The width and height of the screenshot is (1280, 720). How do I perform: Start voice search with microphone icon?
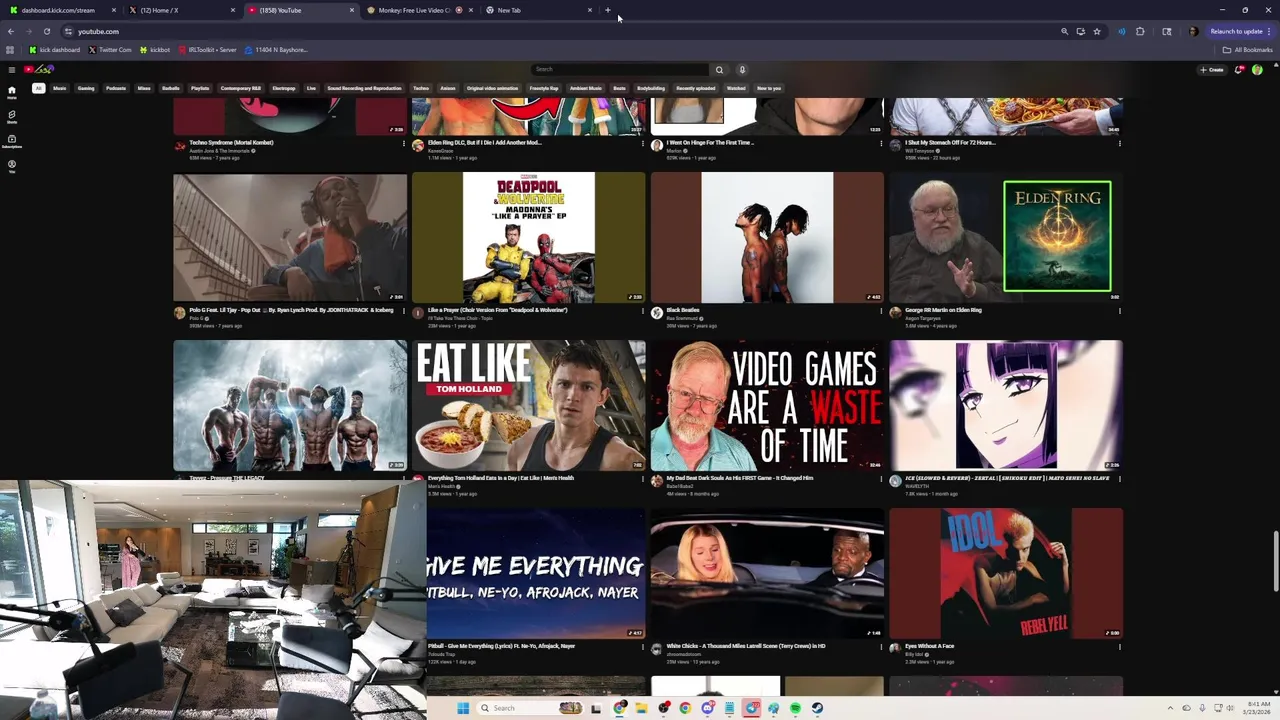pyautogui.click(x=742, y=69)
